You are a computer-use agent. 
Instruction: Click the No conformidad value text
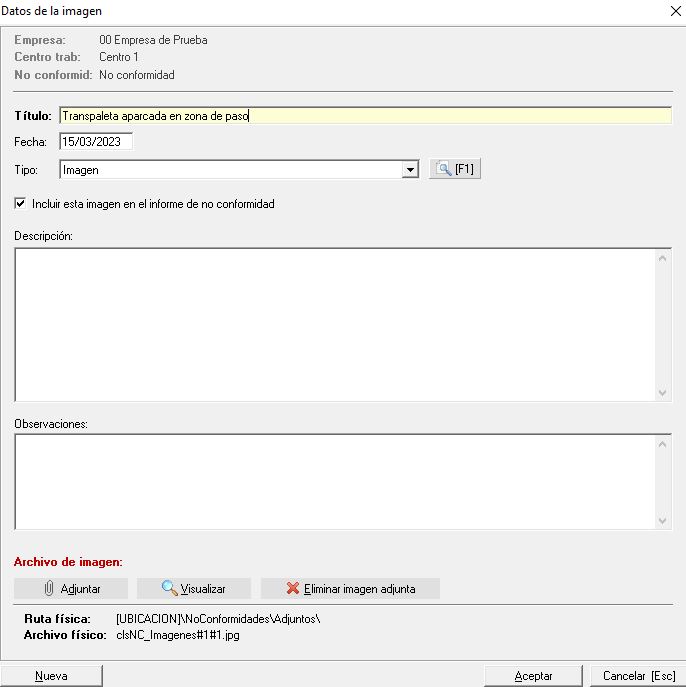click(x=137, y=75)
